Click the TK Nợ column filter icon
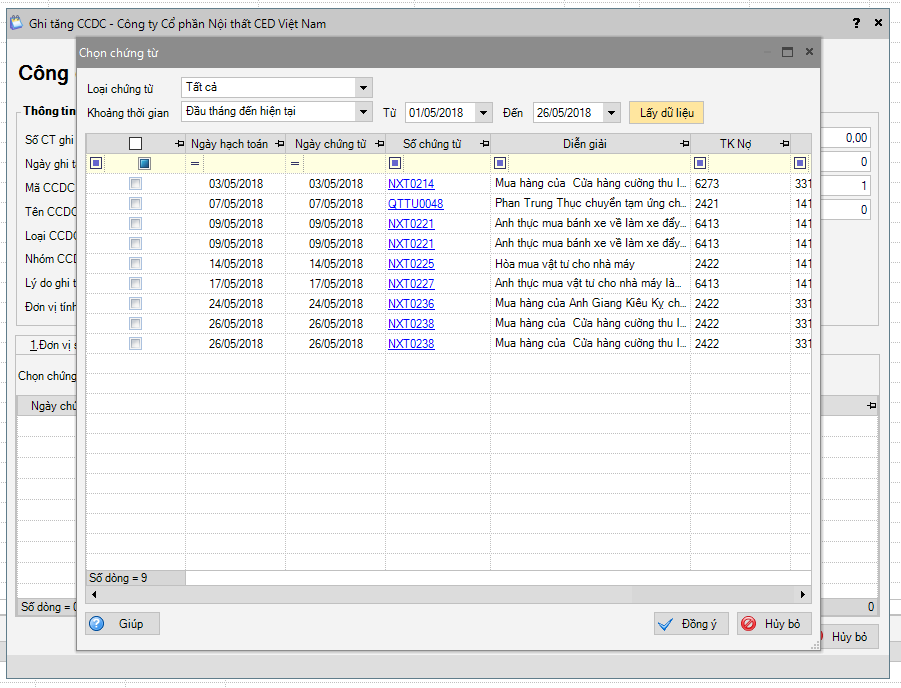Image resolution: width=901 pixels, height=688 pixels. pyautogui.click(x=700, y=163)
